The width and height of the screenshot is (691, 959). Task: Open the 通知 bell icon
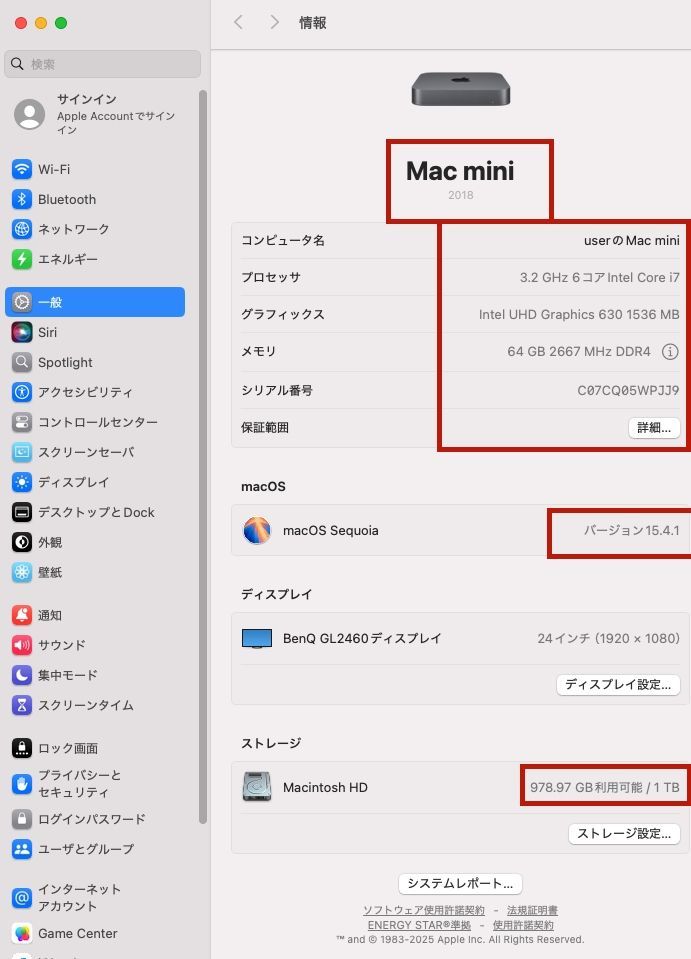pos(22,615)
